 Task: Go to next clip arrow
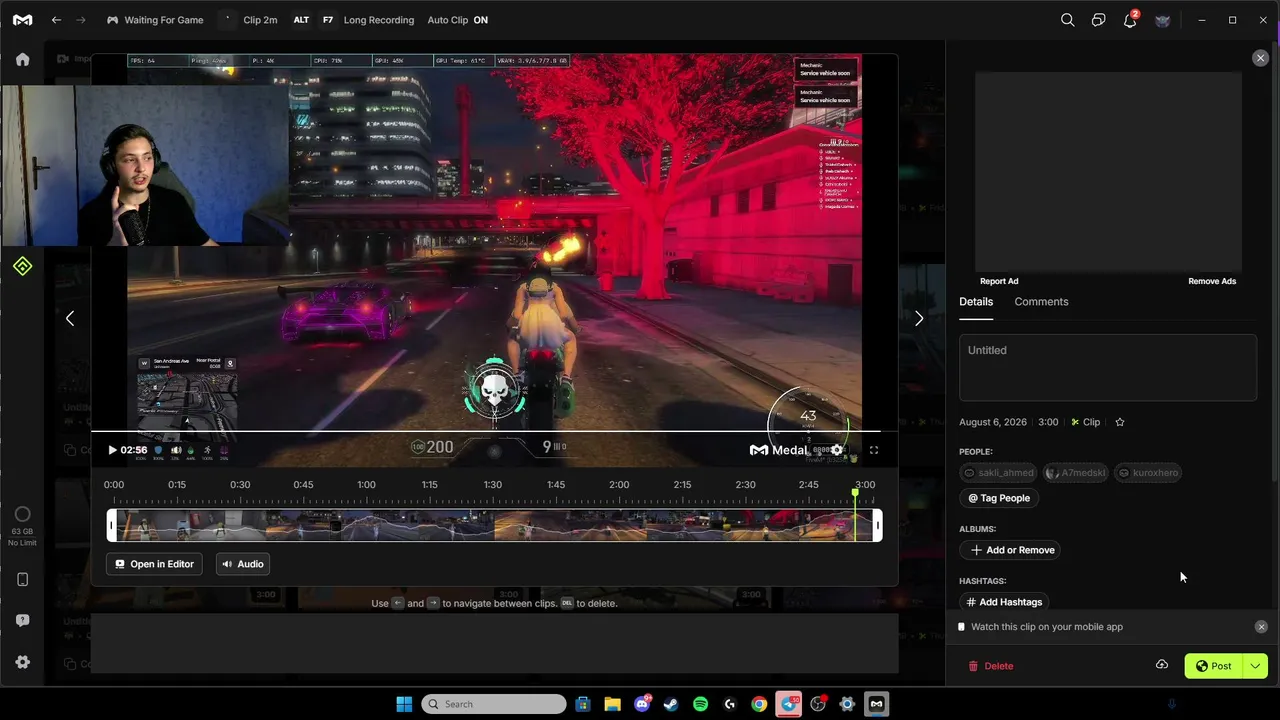(919, 318)
